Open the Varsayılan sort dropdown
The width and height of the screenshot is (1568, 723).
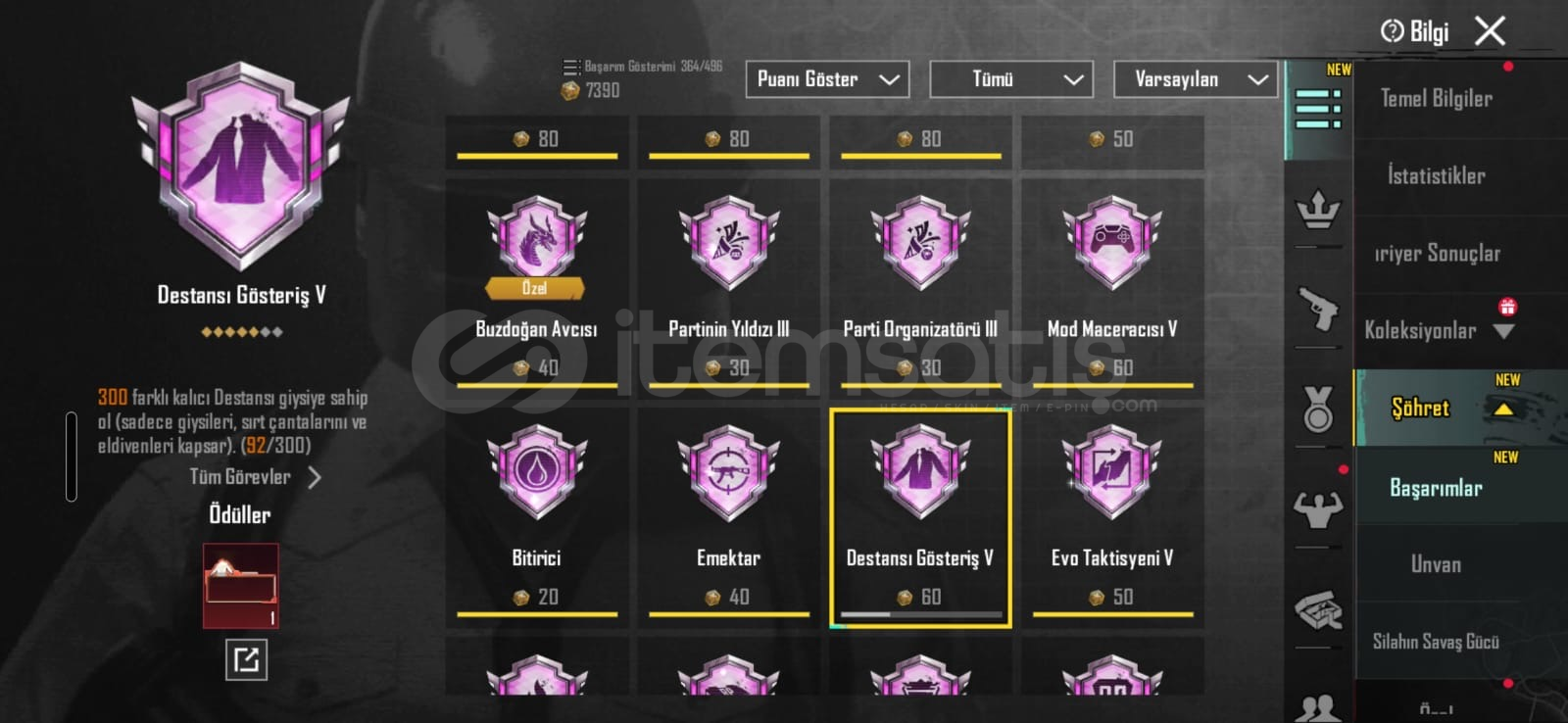[1196, 79]
